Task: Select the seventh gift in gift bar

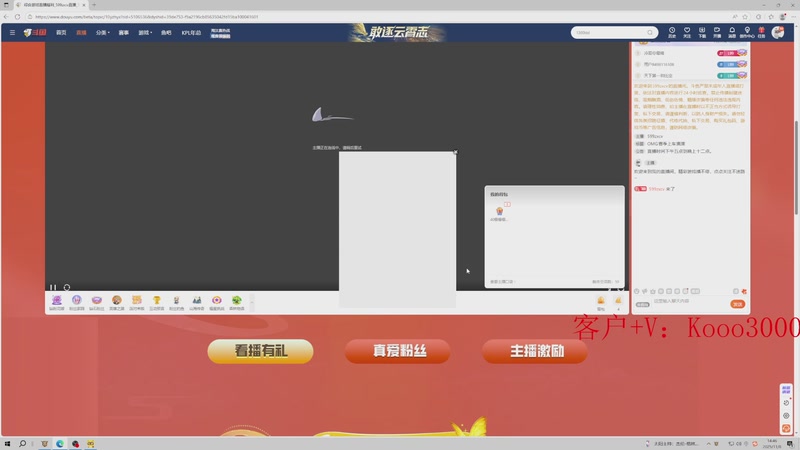Action: [x=177, y=303]
